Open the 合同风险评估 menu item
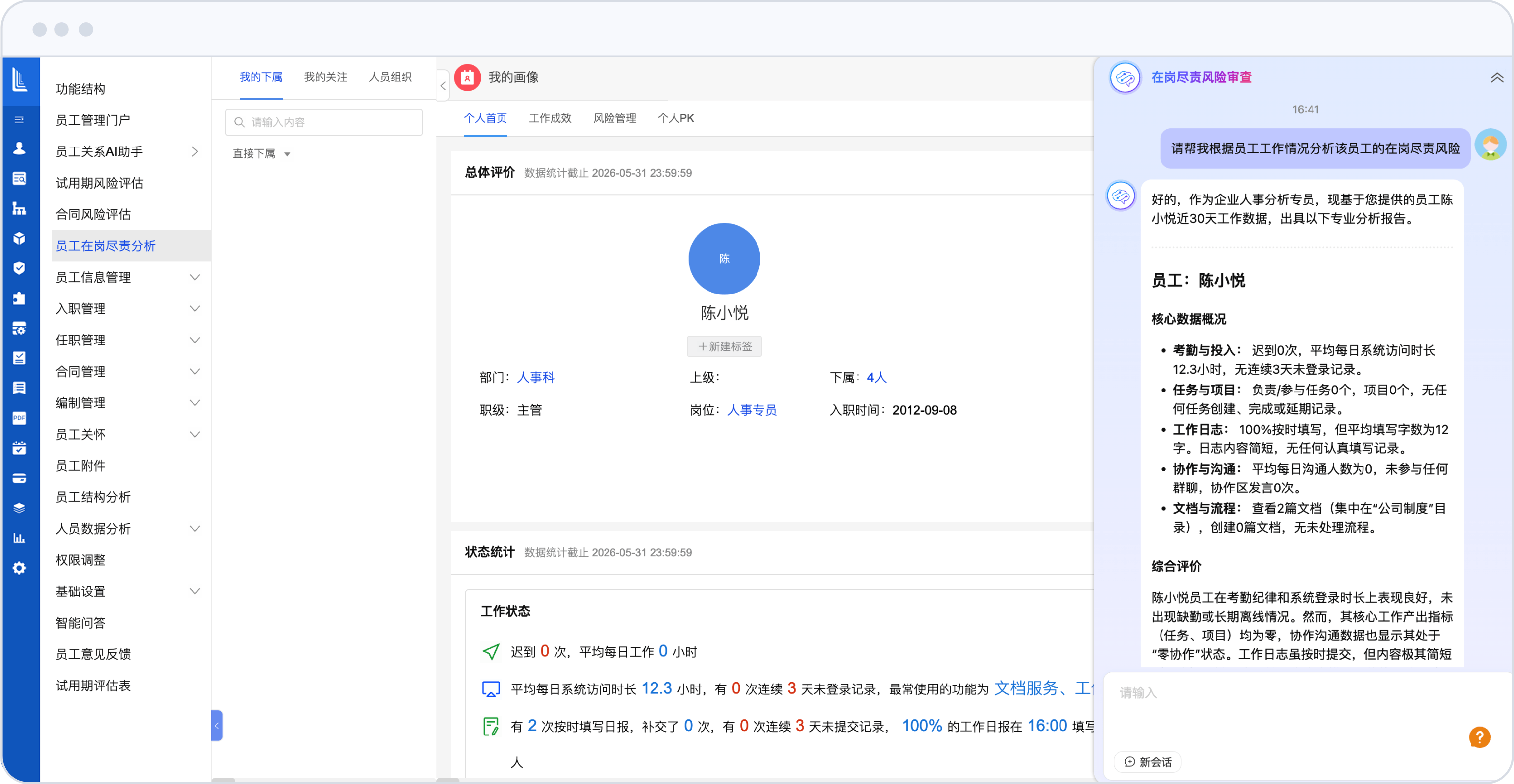Image resolution: width=1514 pixels, height=784 pixels. coord(93,214)
